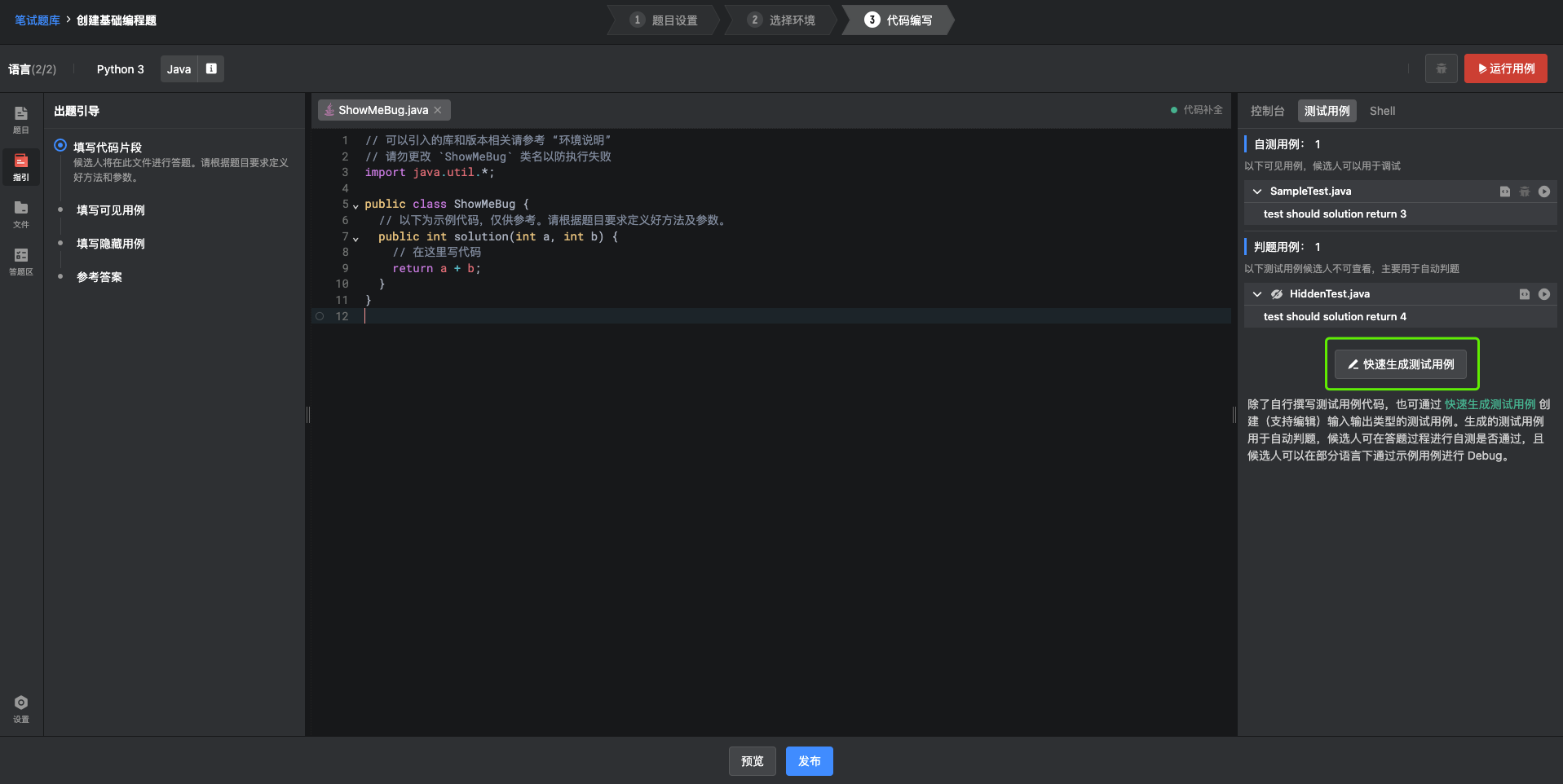Click the info icon next to Java
1563x784 pixels.
[211, 68]
